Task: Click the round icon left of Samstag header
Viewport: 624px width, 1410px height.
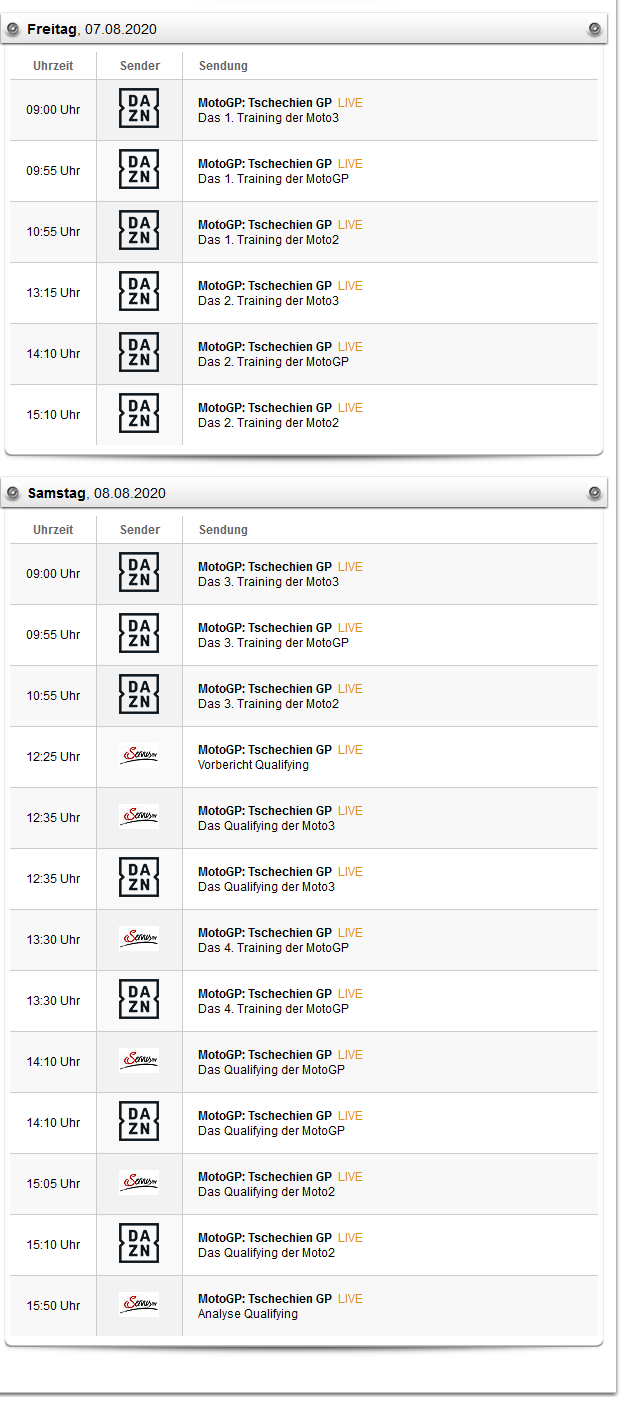Action: [13, 493]
